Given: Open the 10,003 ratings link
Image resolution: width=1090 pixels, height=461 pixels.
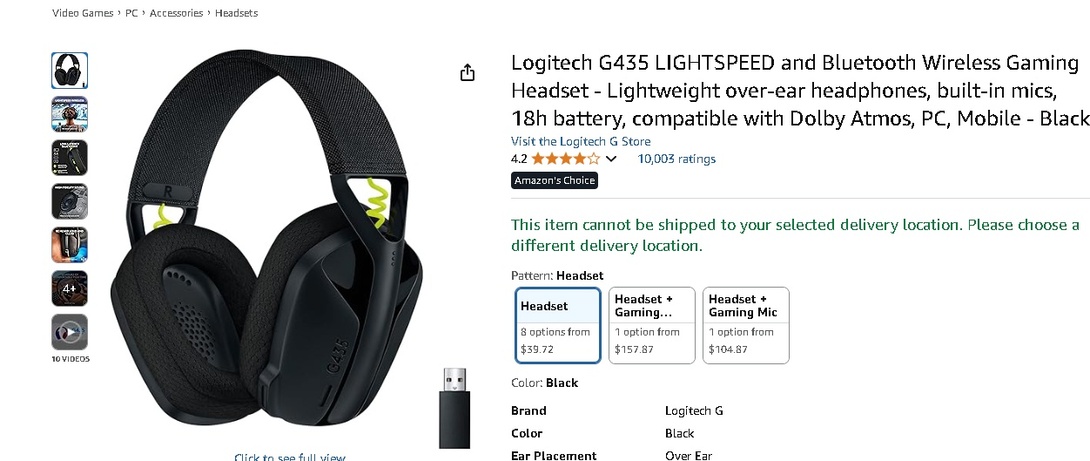Looking at the screenshot, I should (676, 159).
